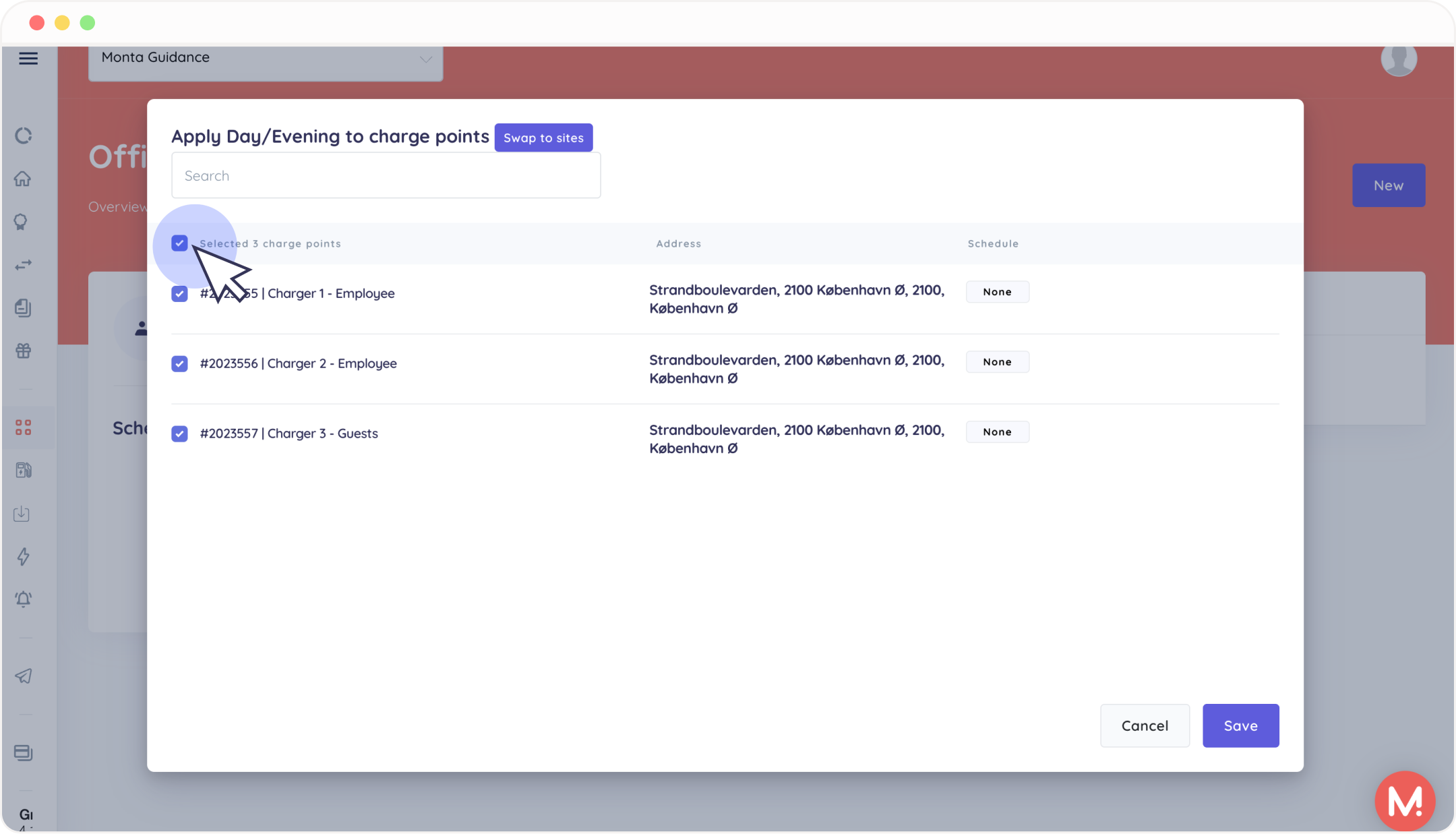Image resolution: width=1456 pixels, height=834 pixels.
Task: Open the hamburger menu icon
Action: pos(28,59)
